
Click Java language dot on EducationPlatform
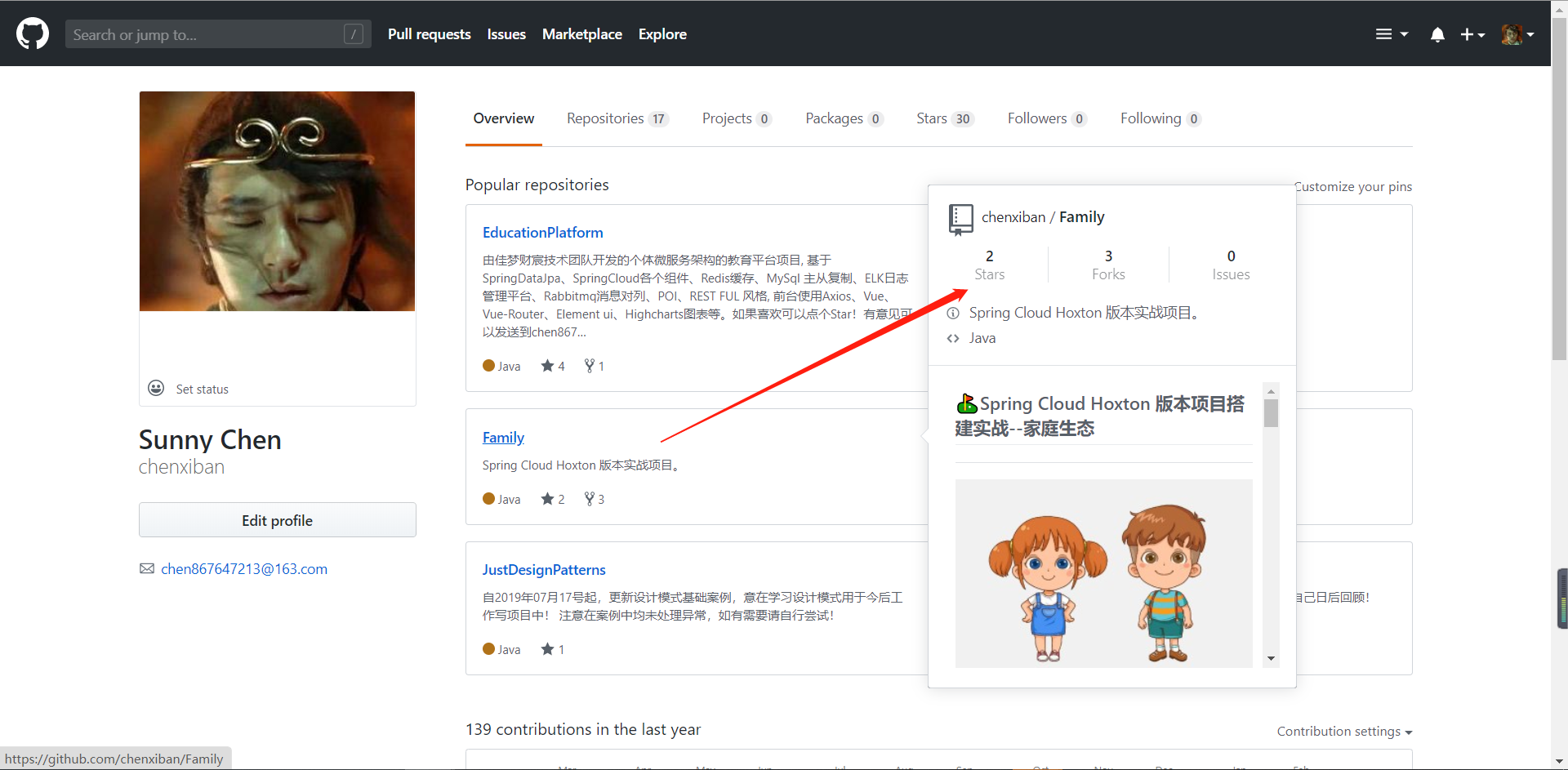pyautogui.click(x=489, y=366)
